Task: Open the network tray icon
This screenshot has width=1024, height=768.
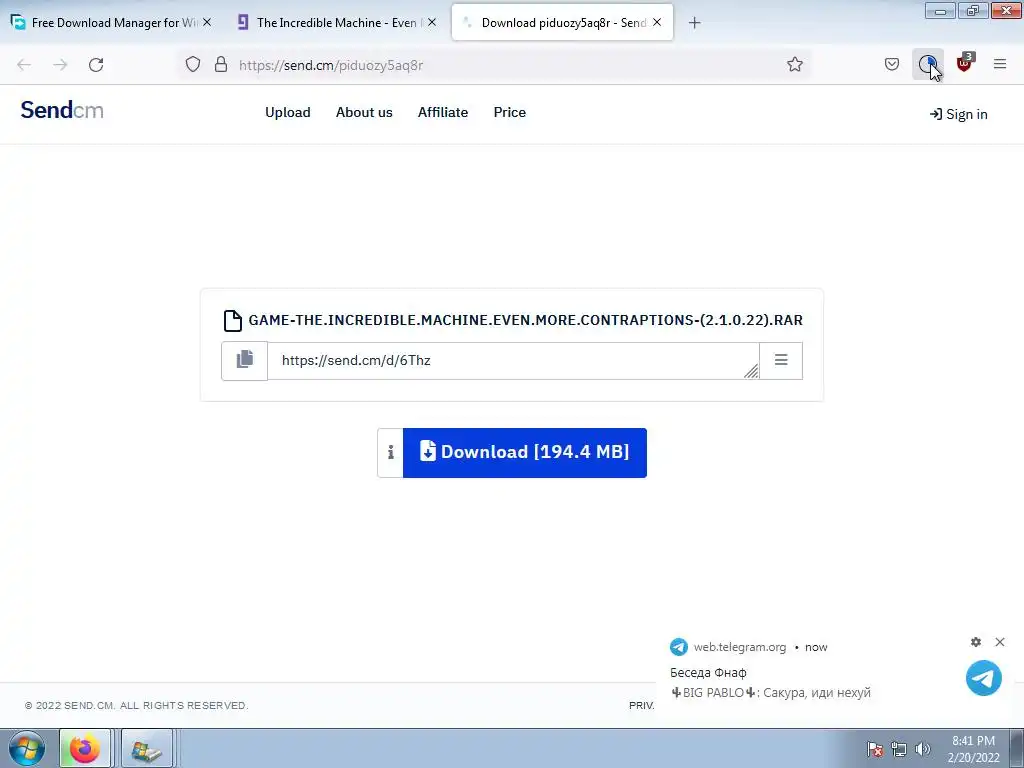Action: click(x=899, y=749)
